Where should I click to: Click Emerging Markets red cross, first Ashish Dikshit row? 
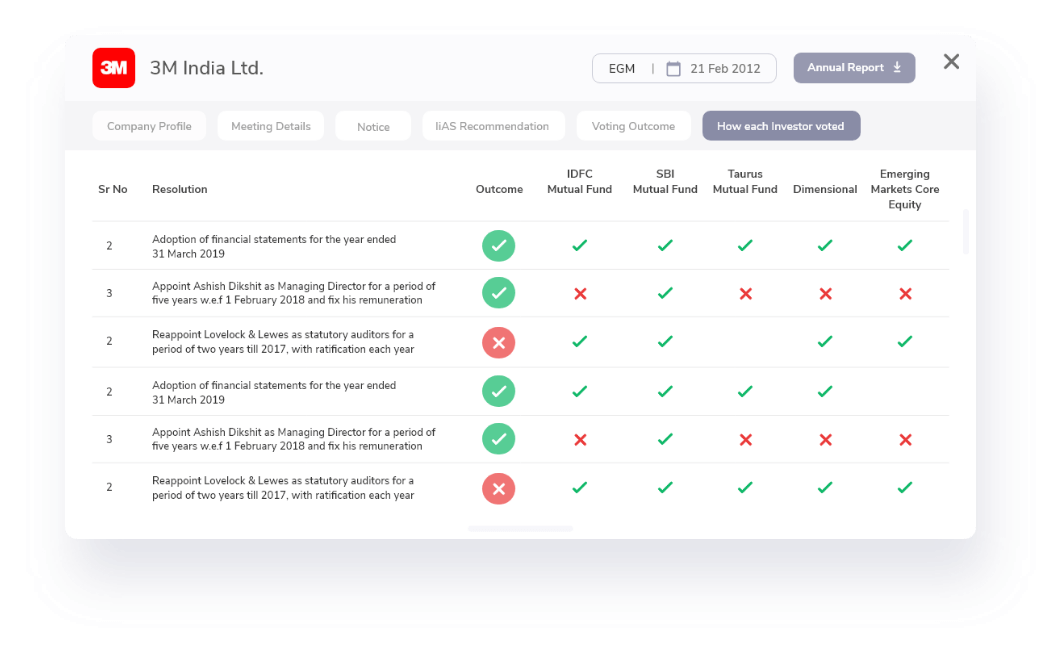[x=905, y=294]
